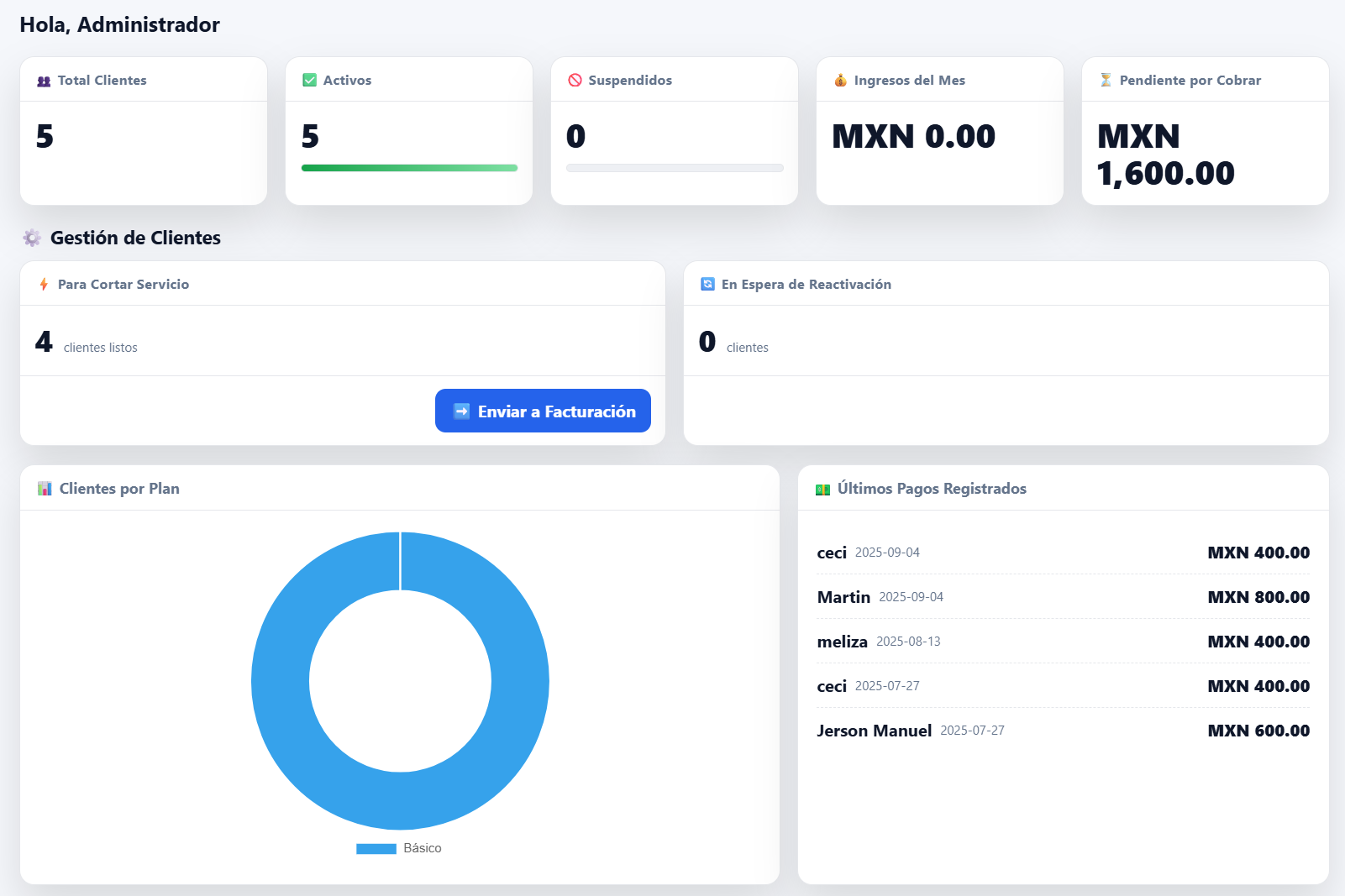The image size is (1345, 896).
Task: Toggle the Básico legend color swatch
Action: coord(376,849)
